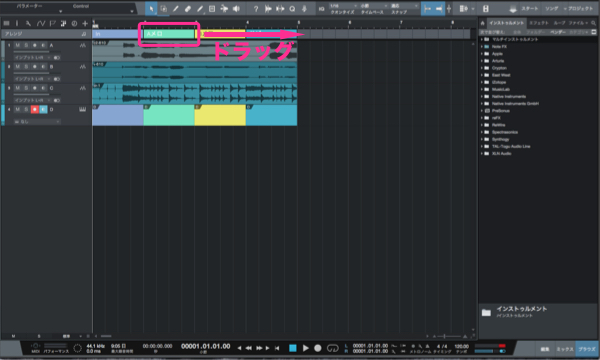Select the Eraser tool
Image resolution: width=600 pixels, height=360 pixels.
point(188,9)
